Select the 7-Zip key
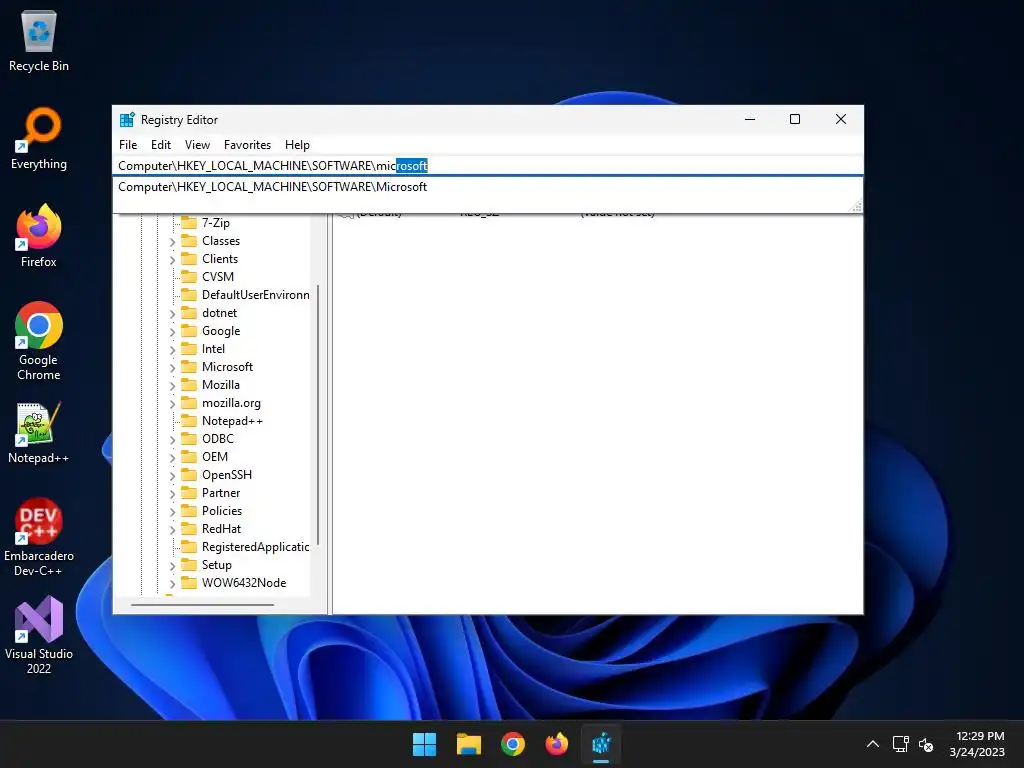This screenshot has width=1024, height=768. 216,223
